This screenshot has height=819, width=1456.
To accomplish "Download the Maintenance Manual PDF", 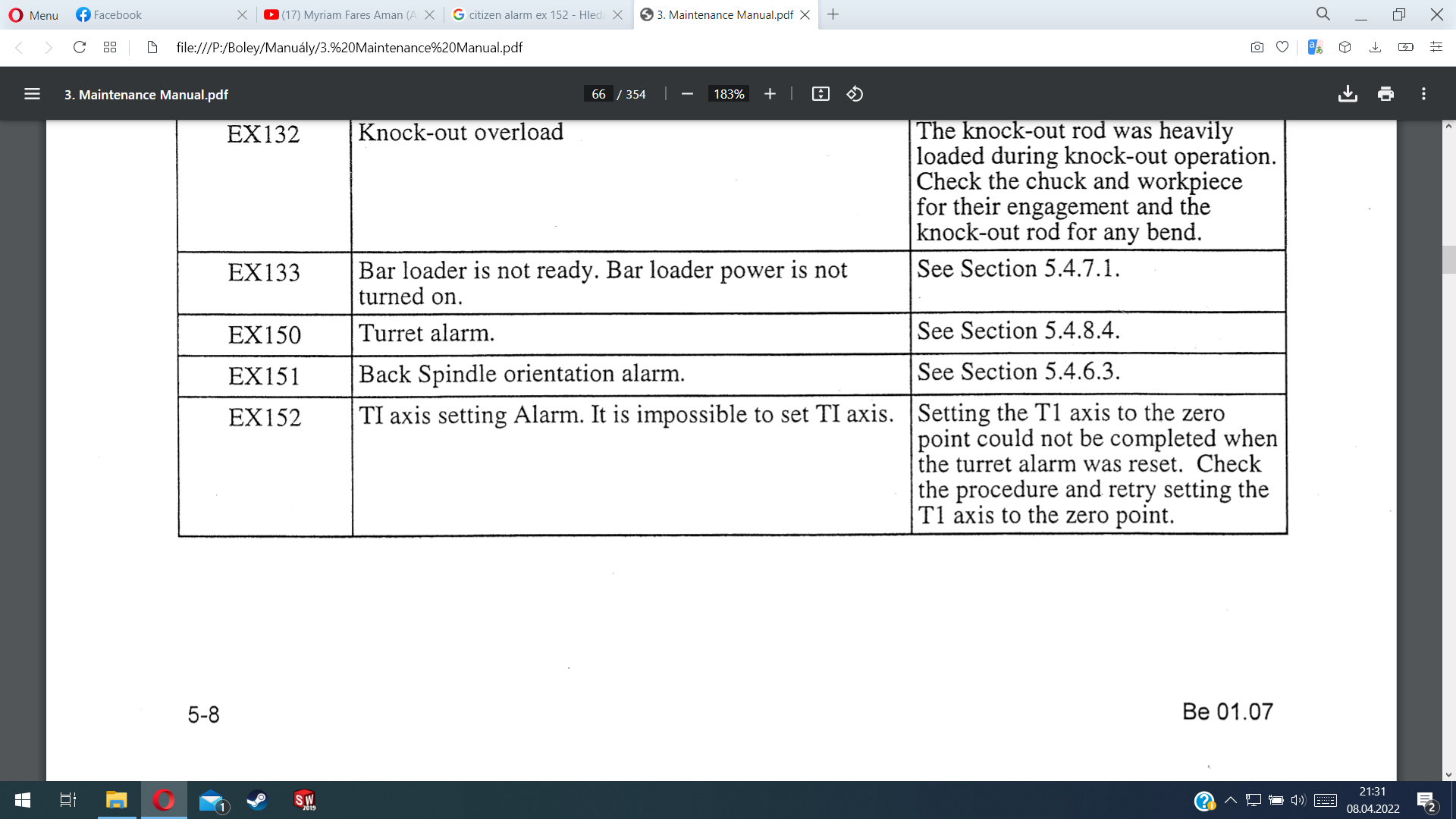I will (1348, 94).
